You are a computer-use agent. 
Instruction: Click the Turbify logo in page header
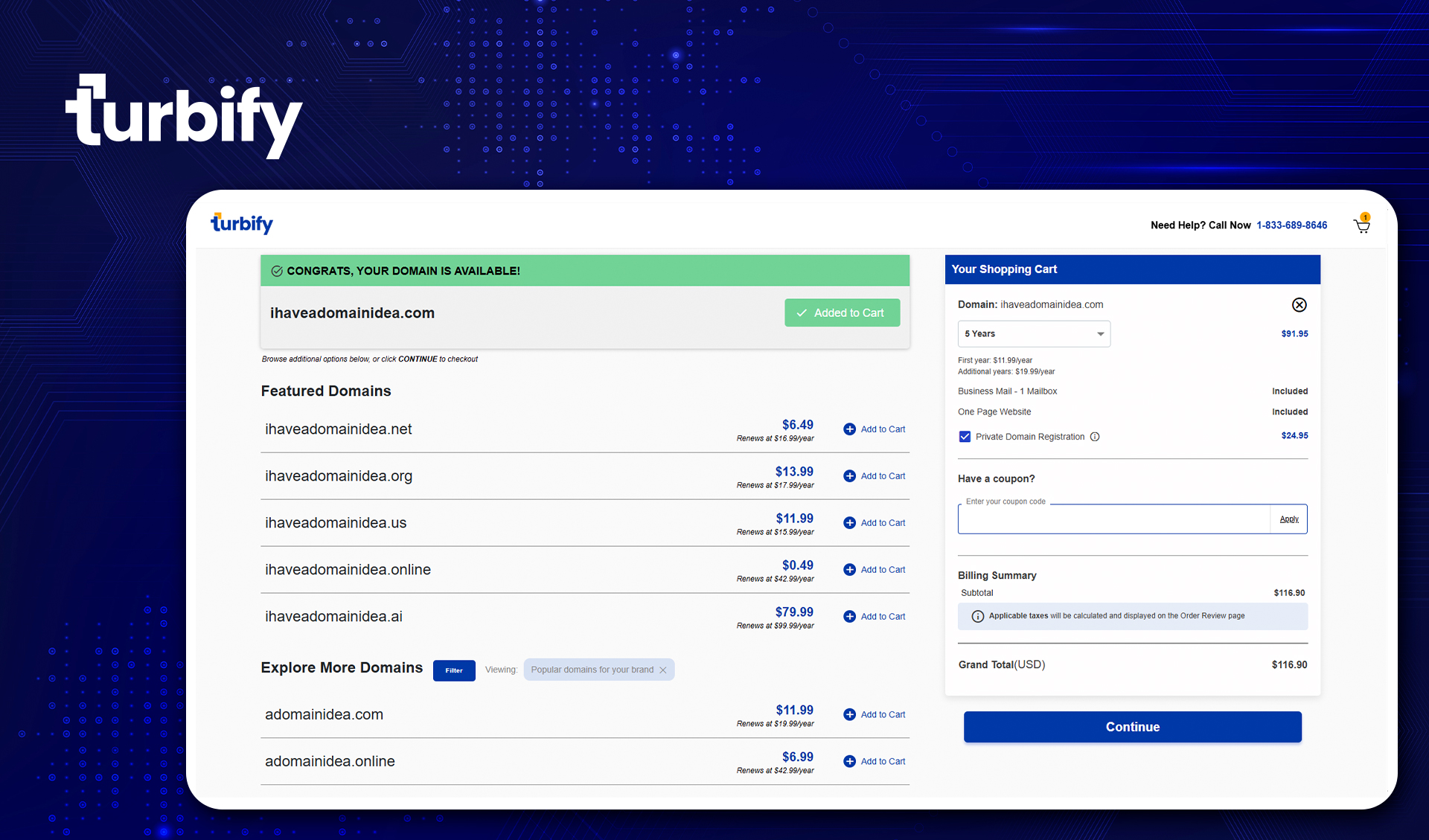coord(242,223)
